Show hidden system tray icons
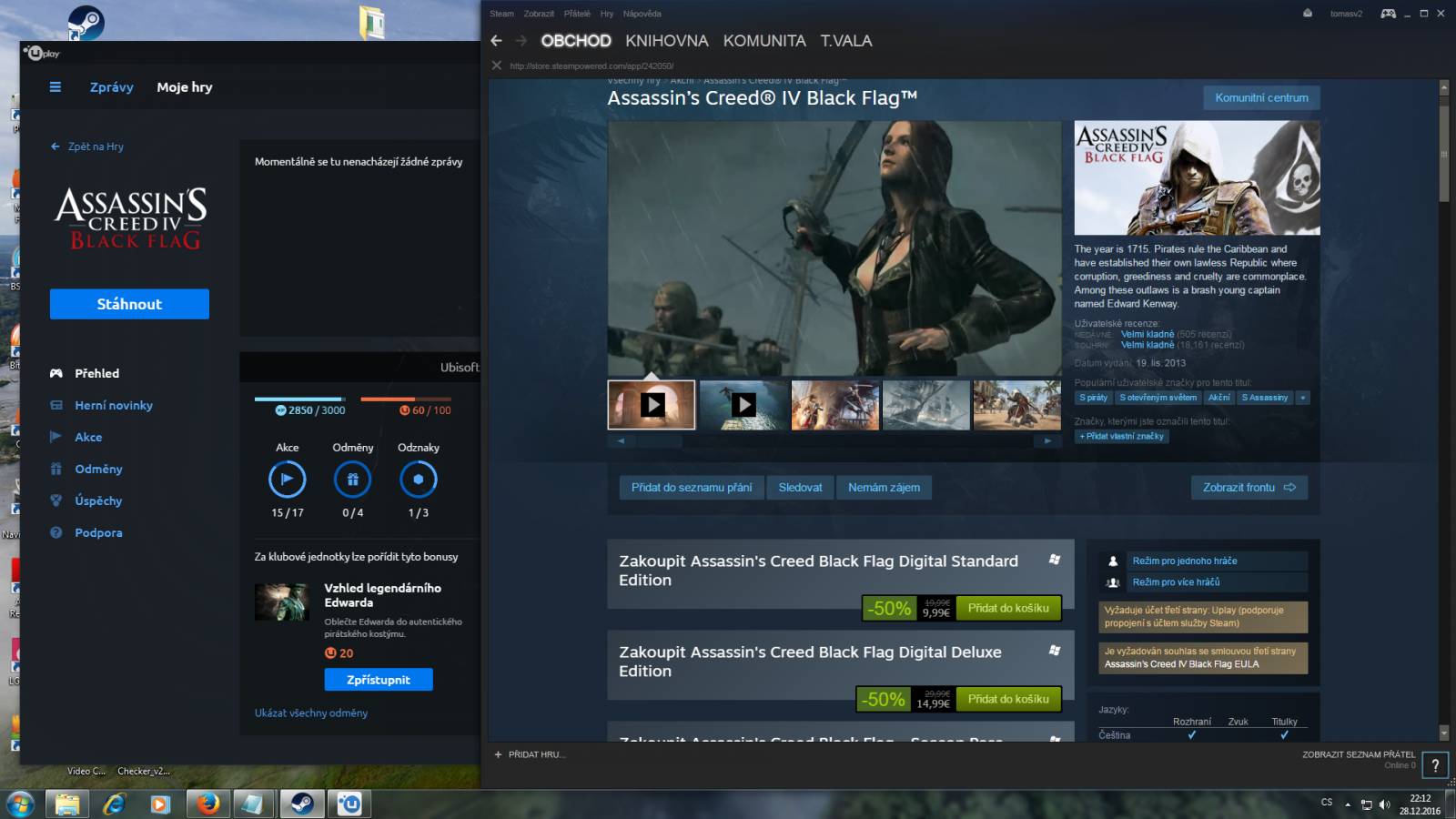The width and height of the screenshot is (1456, 819). tap(1349, 804)
